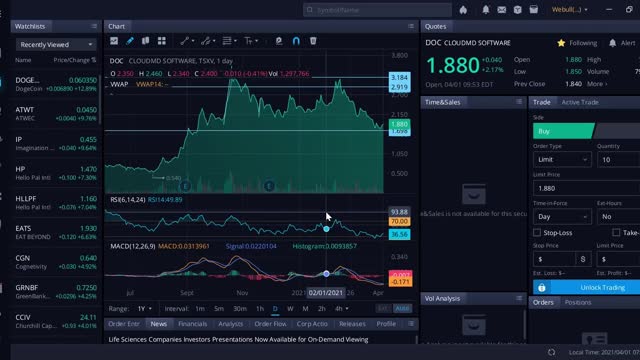Select the blue pencil drawing tool
Screen dimensions: 640x360
coord(130,41)
